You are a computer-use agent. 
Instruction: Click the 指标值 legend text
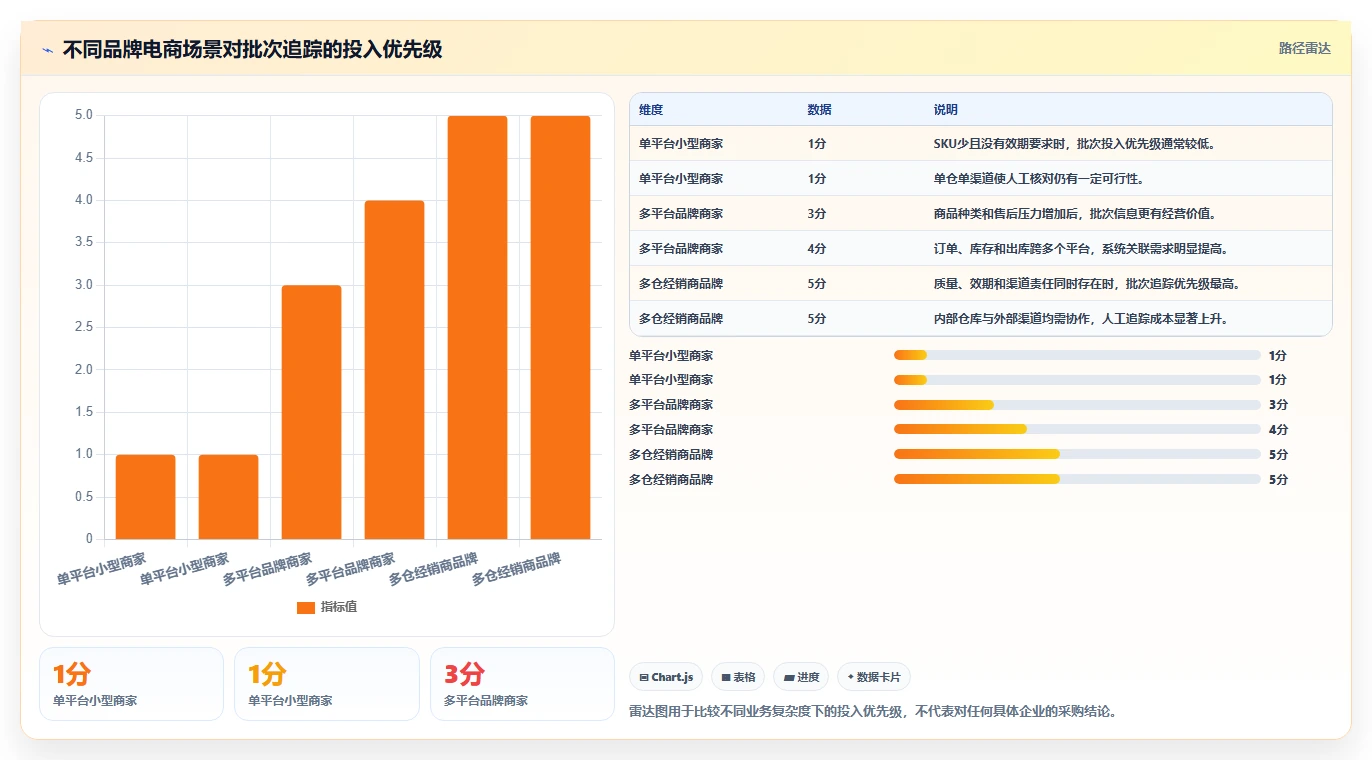339,608
